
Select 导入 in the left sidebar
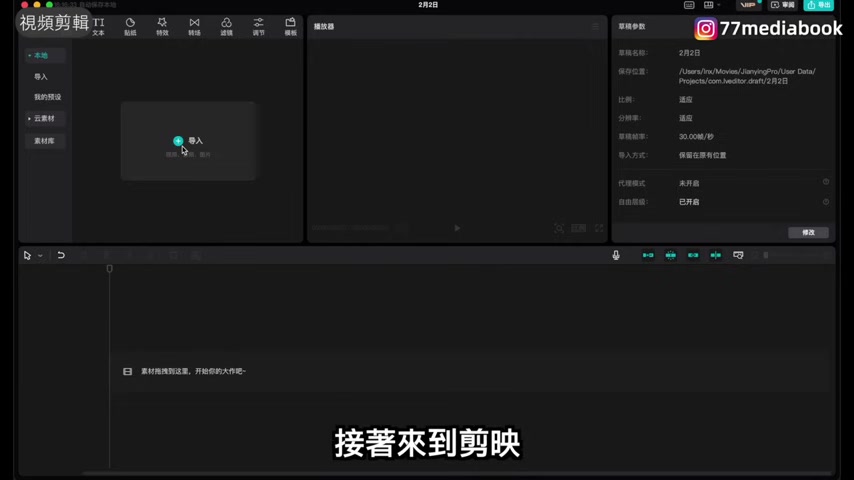click(x=41, y=77)
